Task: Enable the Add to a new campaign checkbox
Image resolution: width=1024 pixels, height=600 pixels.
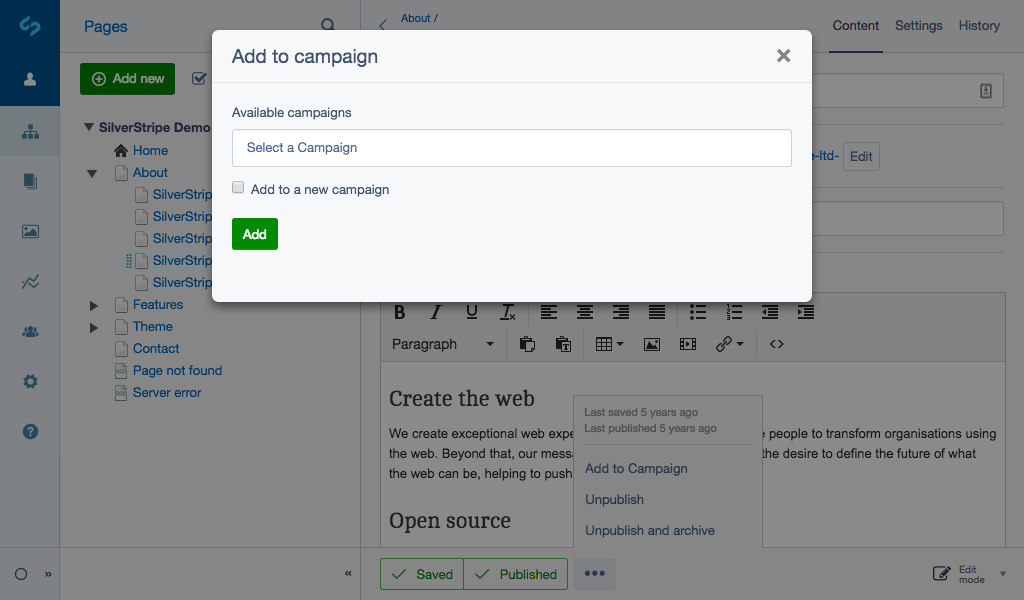Action: point(238,187)
